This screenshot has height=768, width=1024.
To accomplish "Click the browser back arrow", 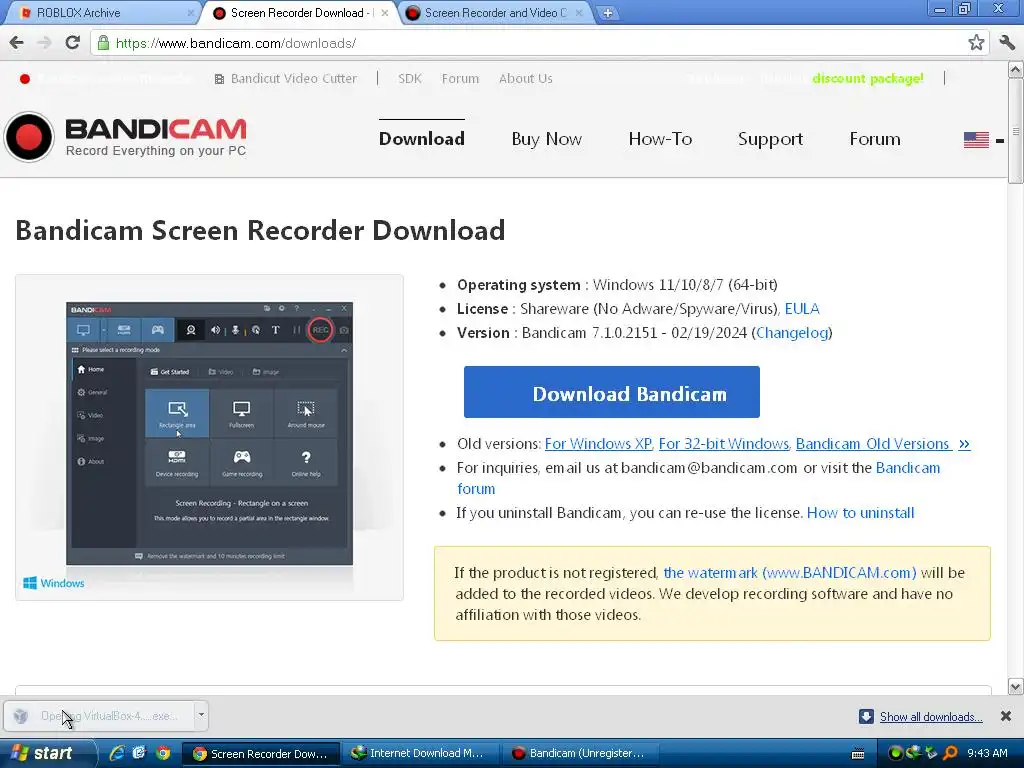I will (x=17, y=43).
